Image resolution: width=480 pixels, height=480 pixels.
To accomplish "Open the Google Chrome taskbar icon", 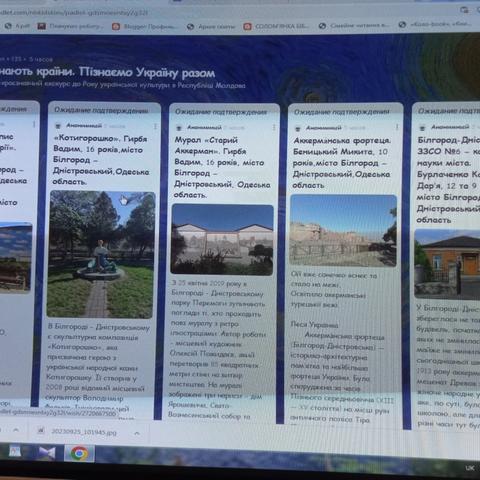I will pos(80,453).
